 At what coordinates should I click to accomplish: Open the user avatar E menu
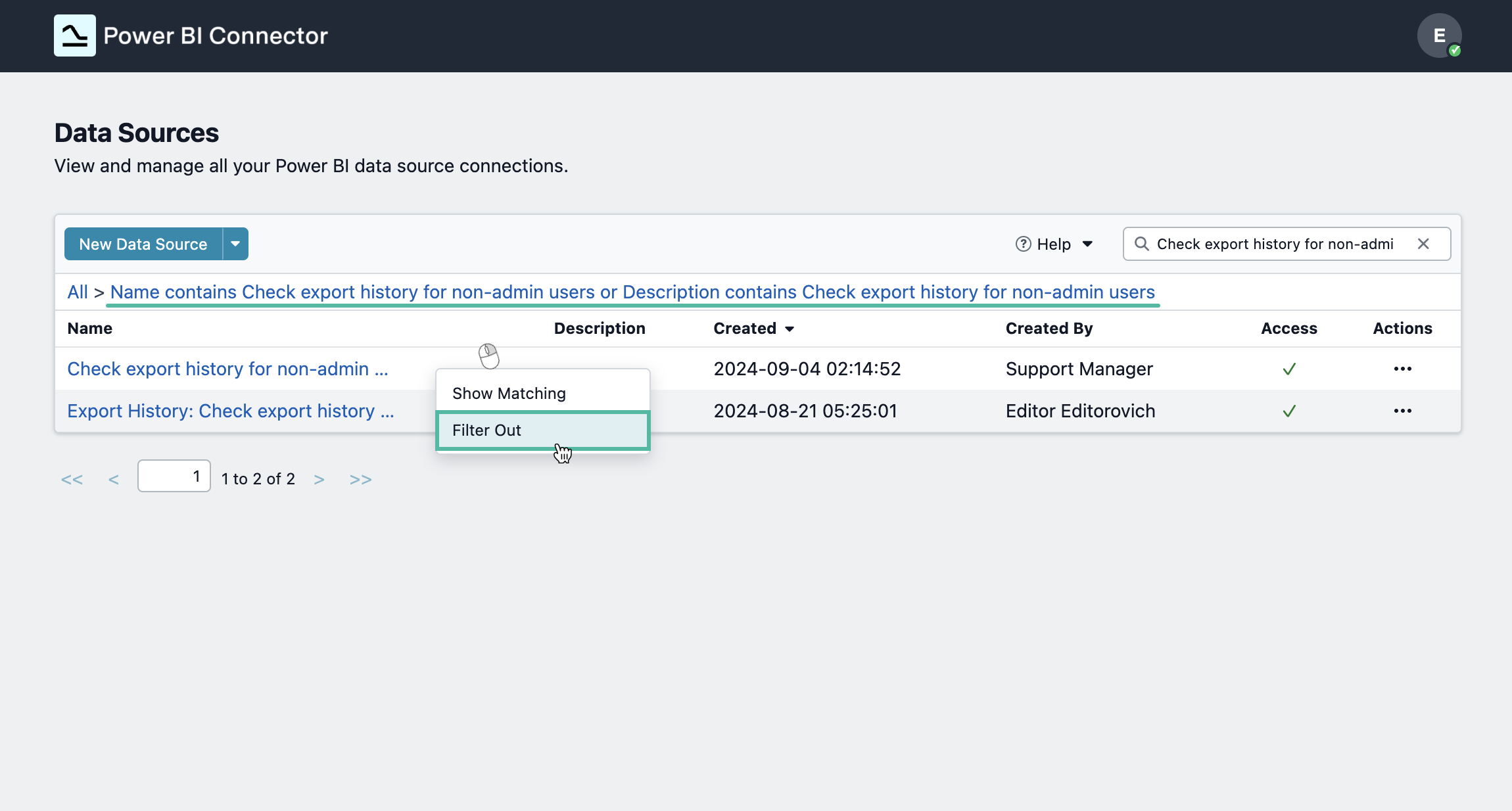(x=1439, y=35)
